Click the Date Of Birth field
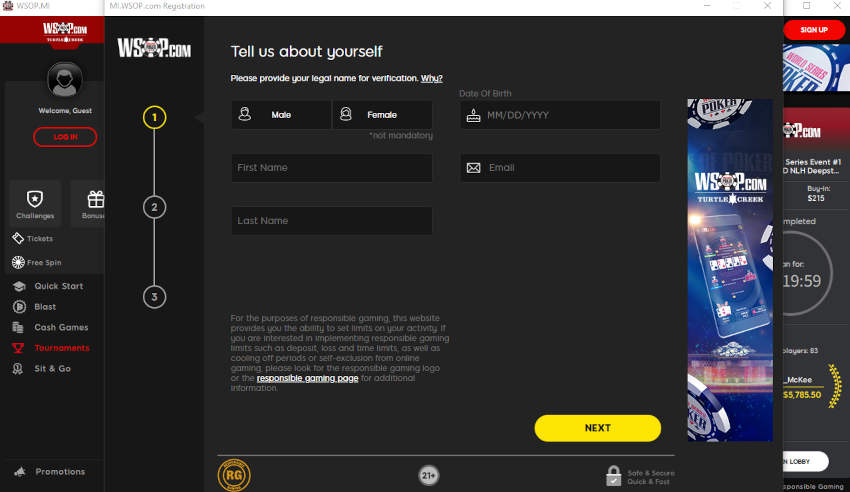This screenshot has height=492, width=850. coord(560,115)
